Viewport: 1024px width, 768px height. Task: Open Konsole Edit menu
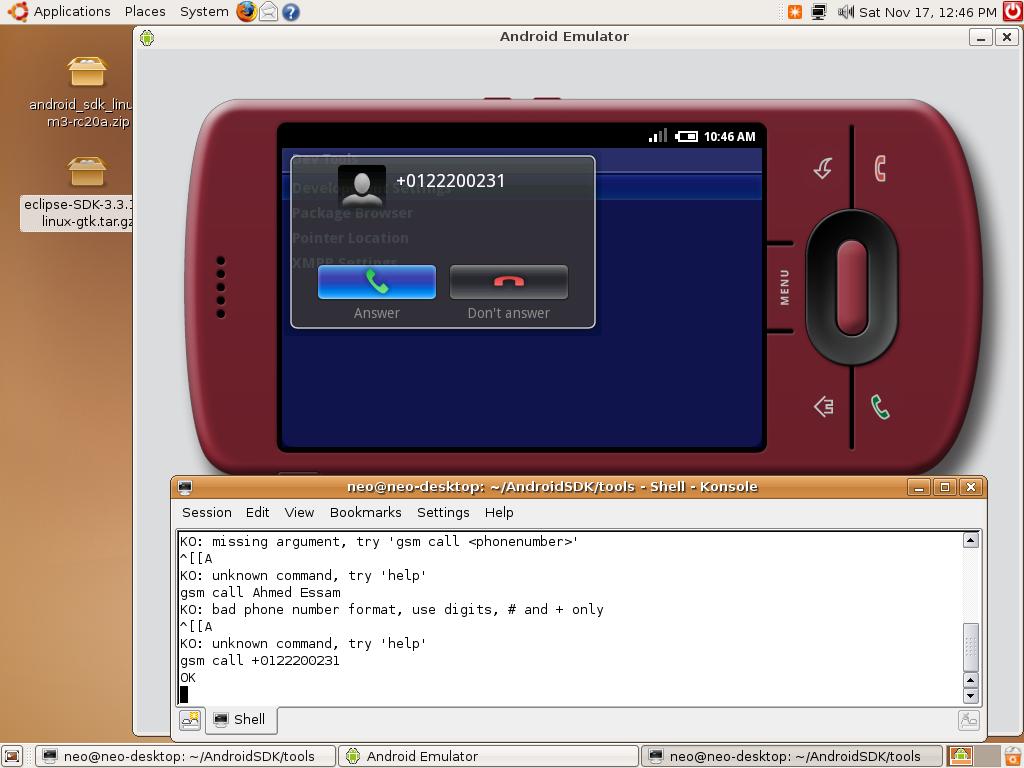[257, 513]
